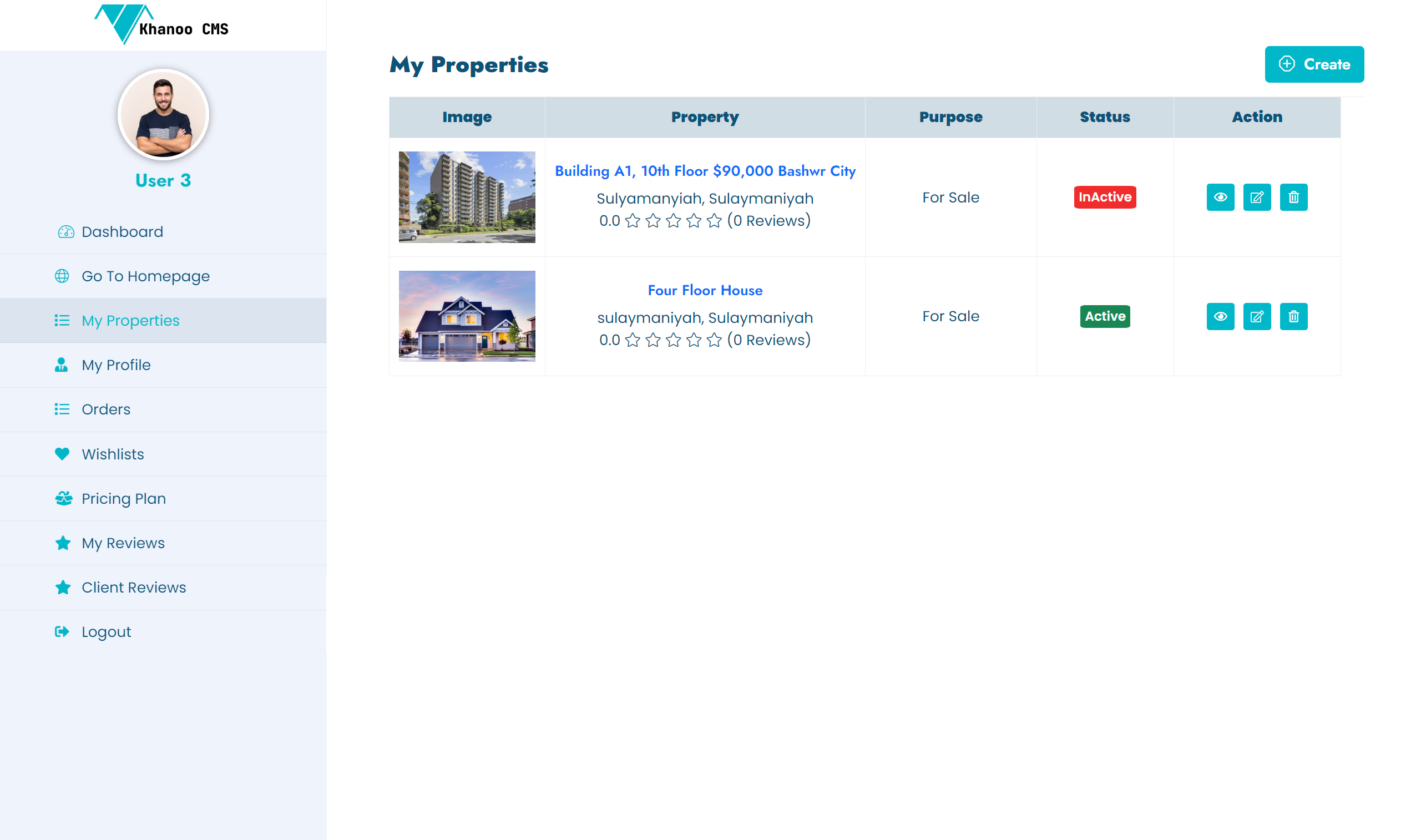Image resolution: width=1421 pixels, height=840 pixels.
Task: Click the edit/pencil icon for Four Floor House
Action: (x=1257, y=316)
